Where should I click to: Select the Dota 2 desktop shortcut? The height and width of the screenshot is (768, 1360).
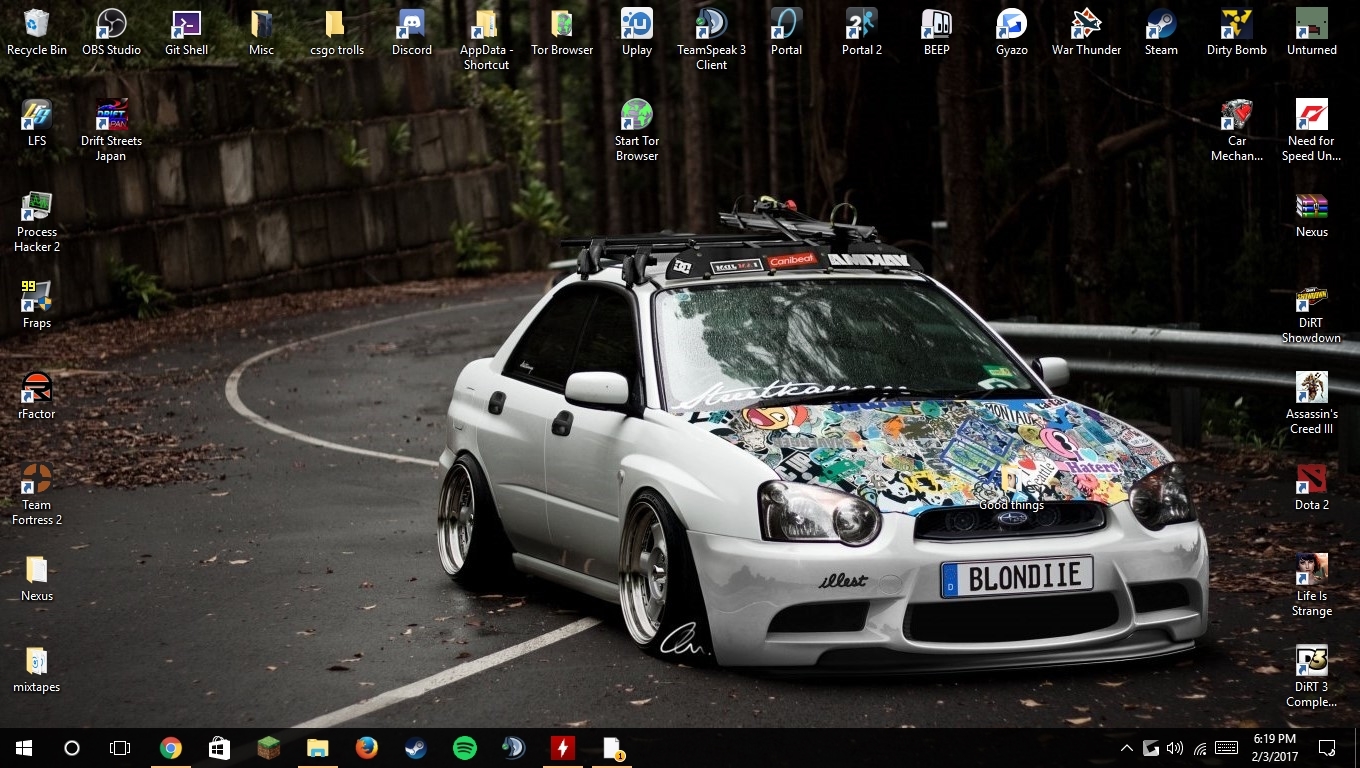click(1312, 486)
